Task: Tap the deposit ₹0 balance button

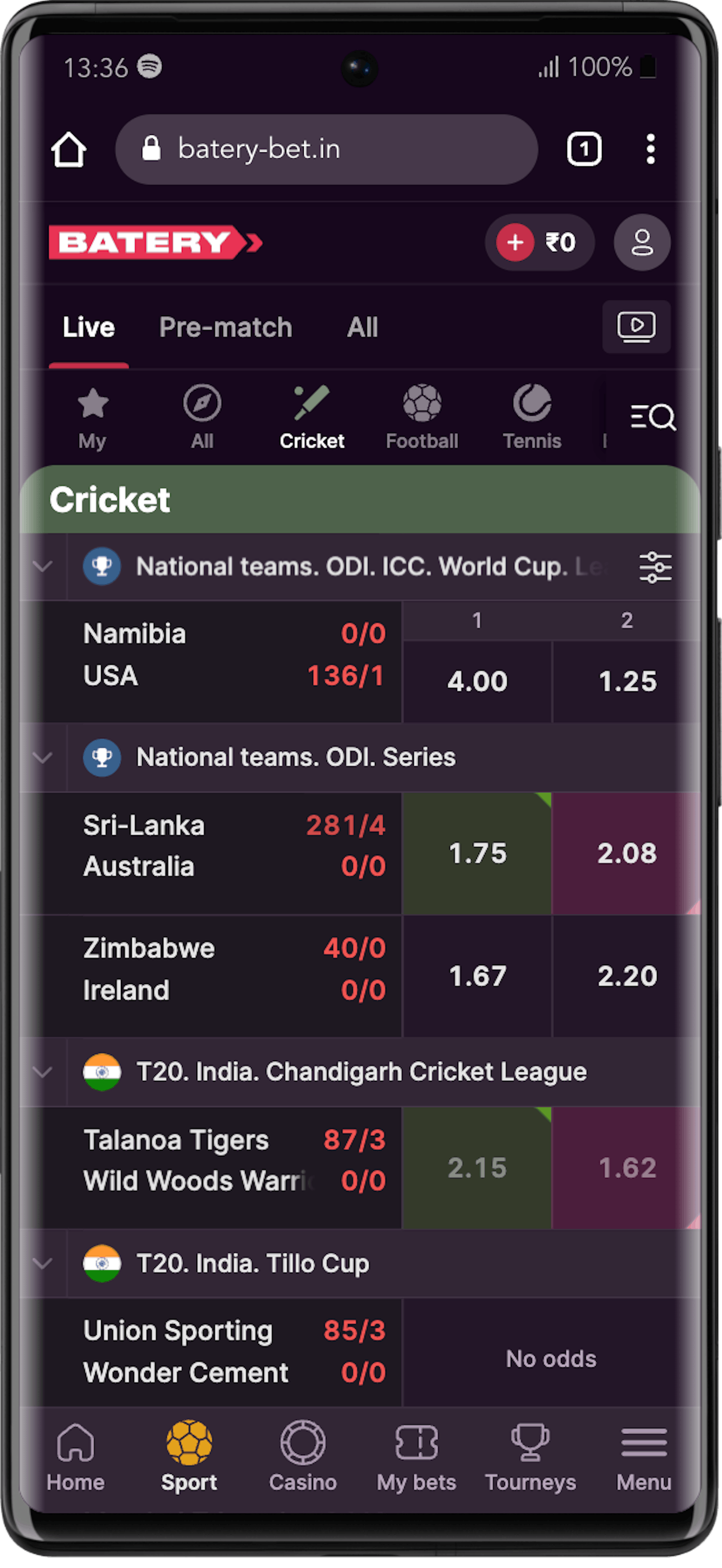Action: click(x=539, y=242)
